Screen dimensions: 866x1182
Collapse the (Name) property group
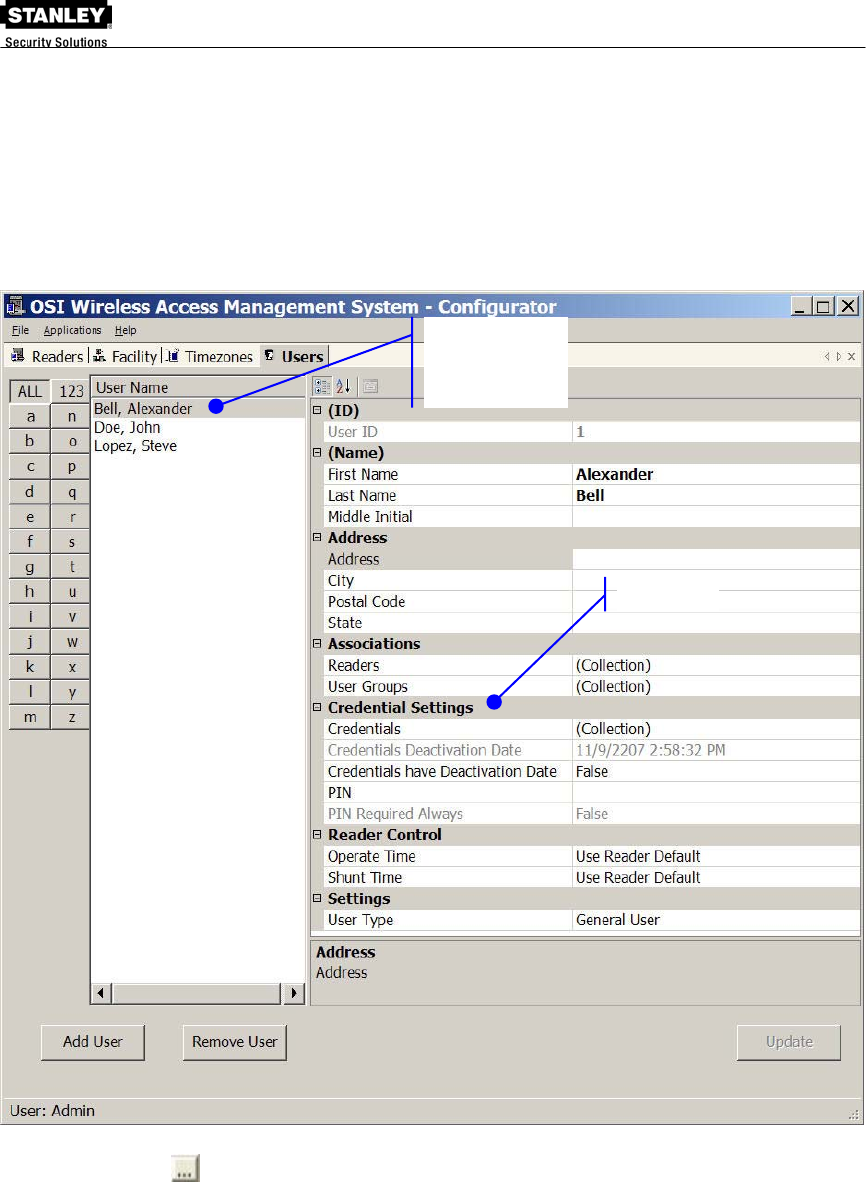coord(317,453)
